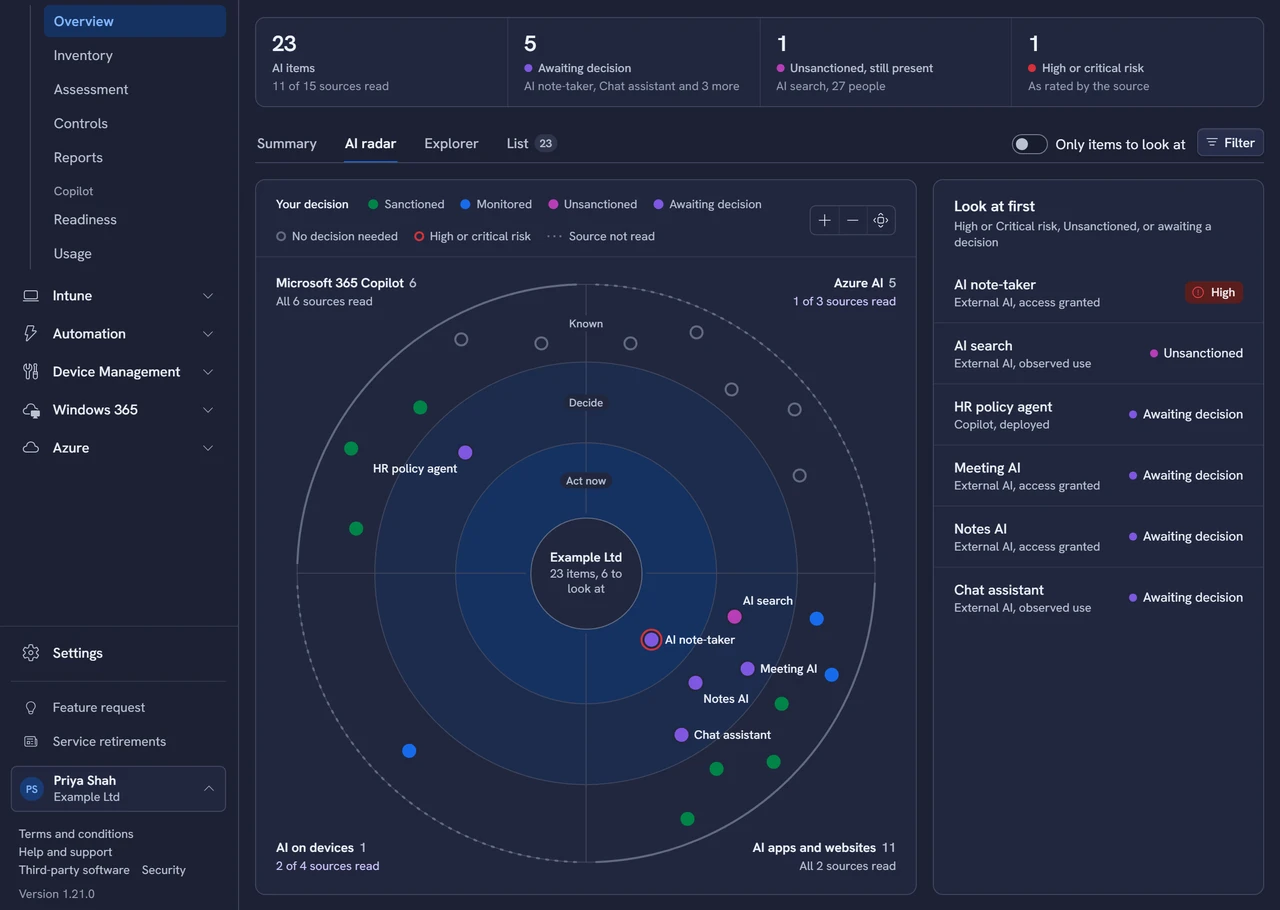1280x910 pixels.
Task: Click the blue Monitored legend dot
Action: point(465,204)
